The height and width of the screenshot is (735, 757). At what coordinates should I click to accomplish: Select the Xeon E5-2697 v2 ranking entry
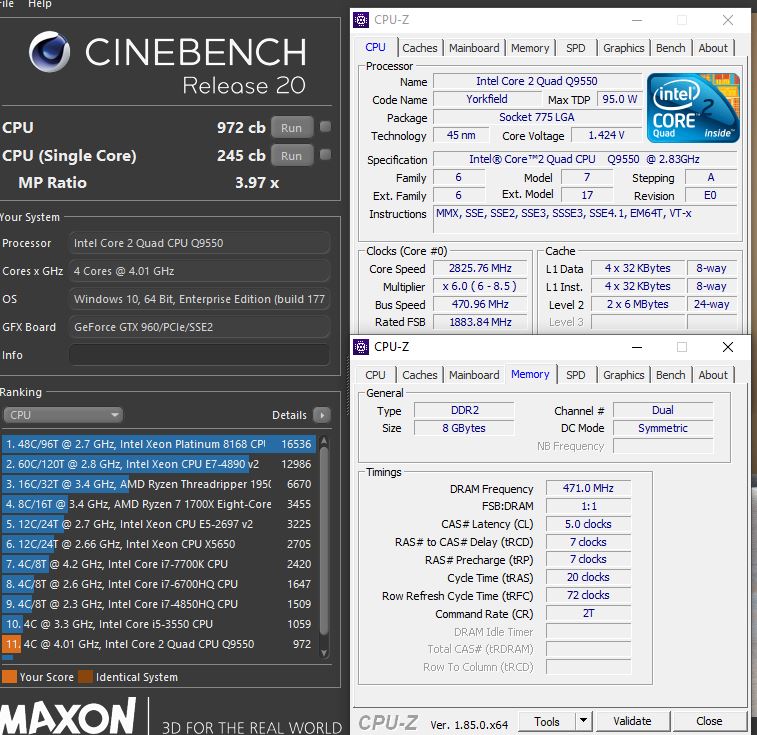[158, 524]
